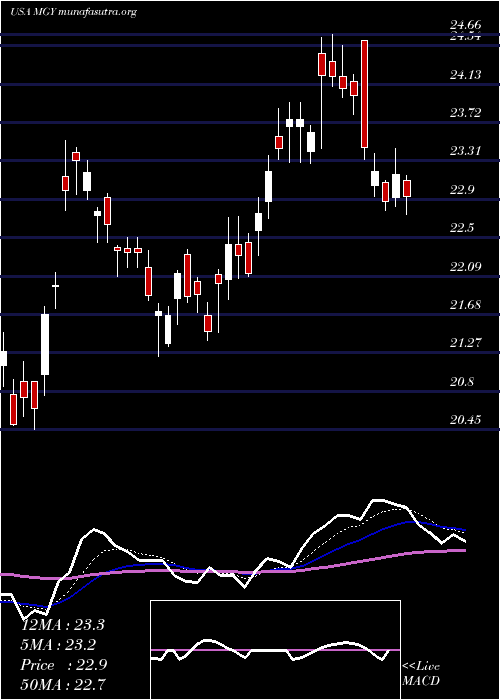Select the 21.68 price axis label
500x700 pixels.
466,305
